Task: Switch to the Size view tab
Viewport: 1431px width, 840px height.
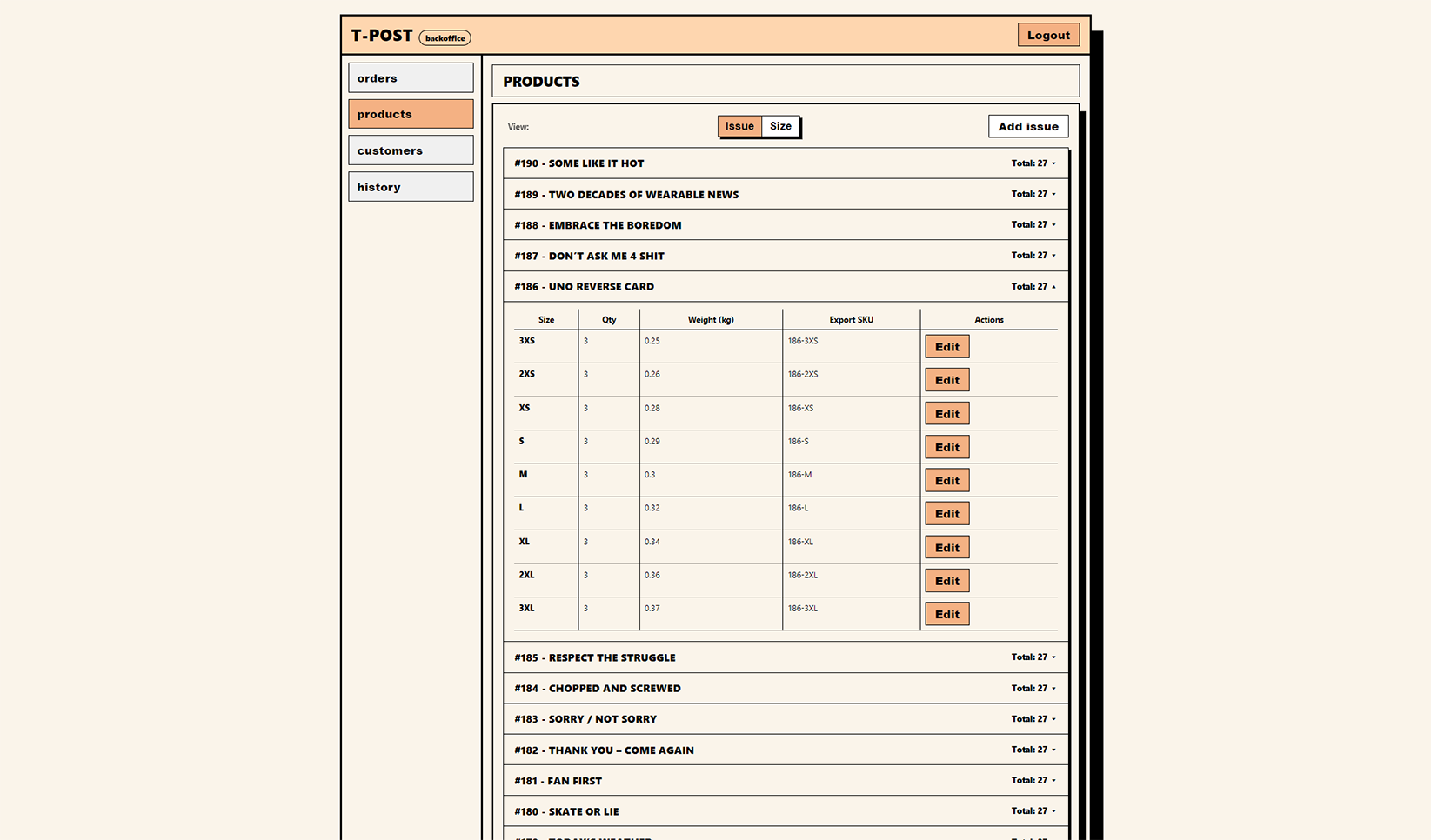Action: (x=779, y=126)
